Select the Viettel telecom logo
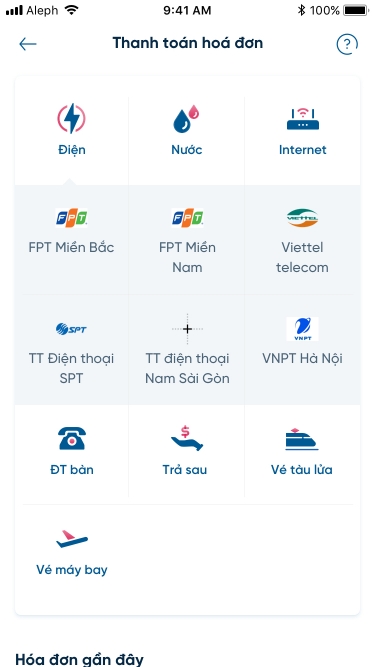Viewport: 375px width, 667px height. pyautogui.click(x=302, y=218)
